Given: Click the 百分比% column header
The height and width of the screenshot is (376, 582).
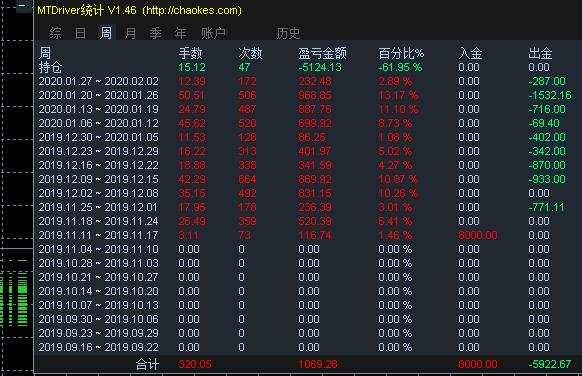Looking at the screenshot, I should tap(401, 53).
